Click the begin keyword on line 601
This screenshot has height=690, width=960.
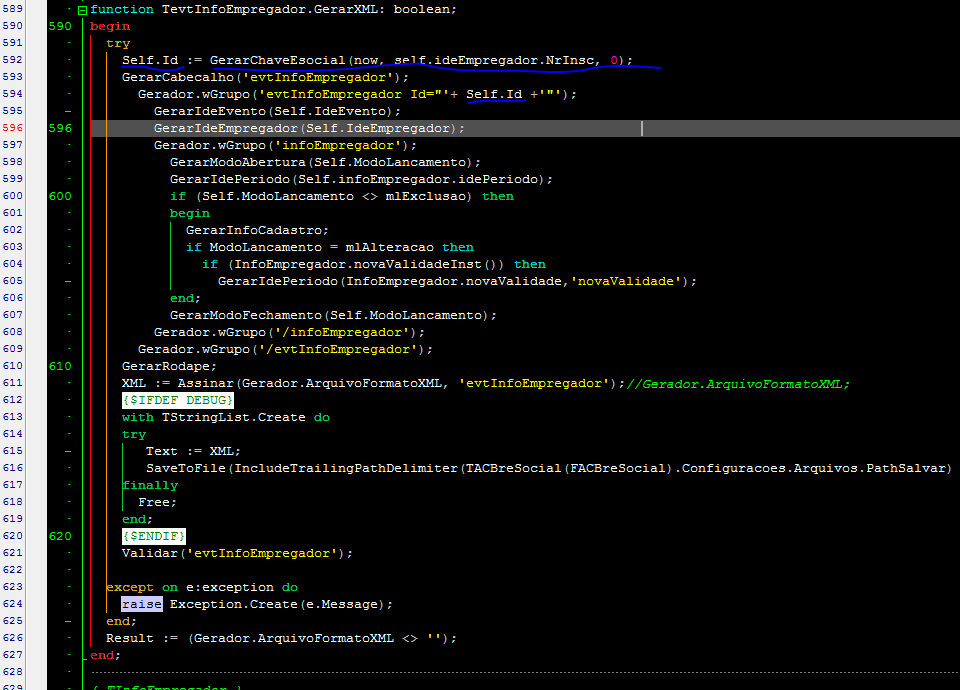point(190,213)
